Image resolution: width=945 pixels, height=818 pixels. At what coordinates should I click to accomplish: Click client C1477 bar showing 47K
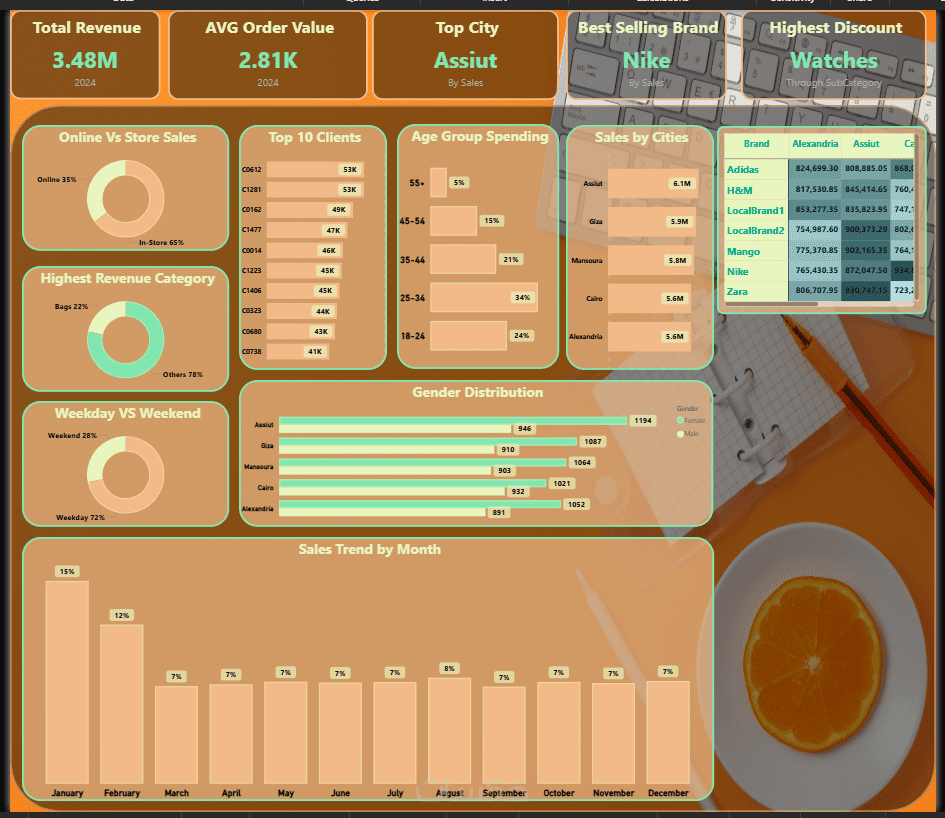tap(307, 230)
